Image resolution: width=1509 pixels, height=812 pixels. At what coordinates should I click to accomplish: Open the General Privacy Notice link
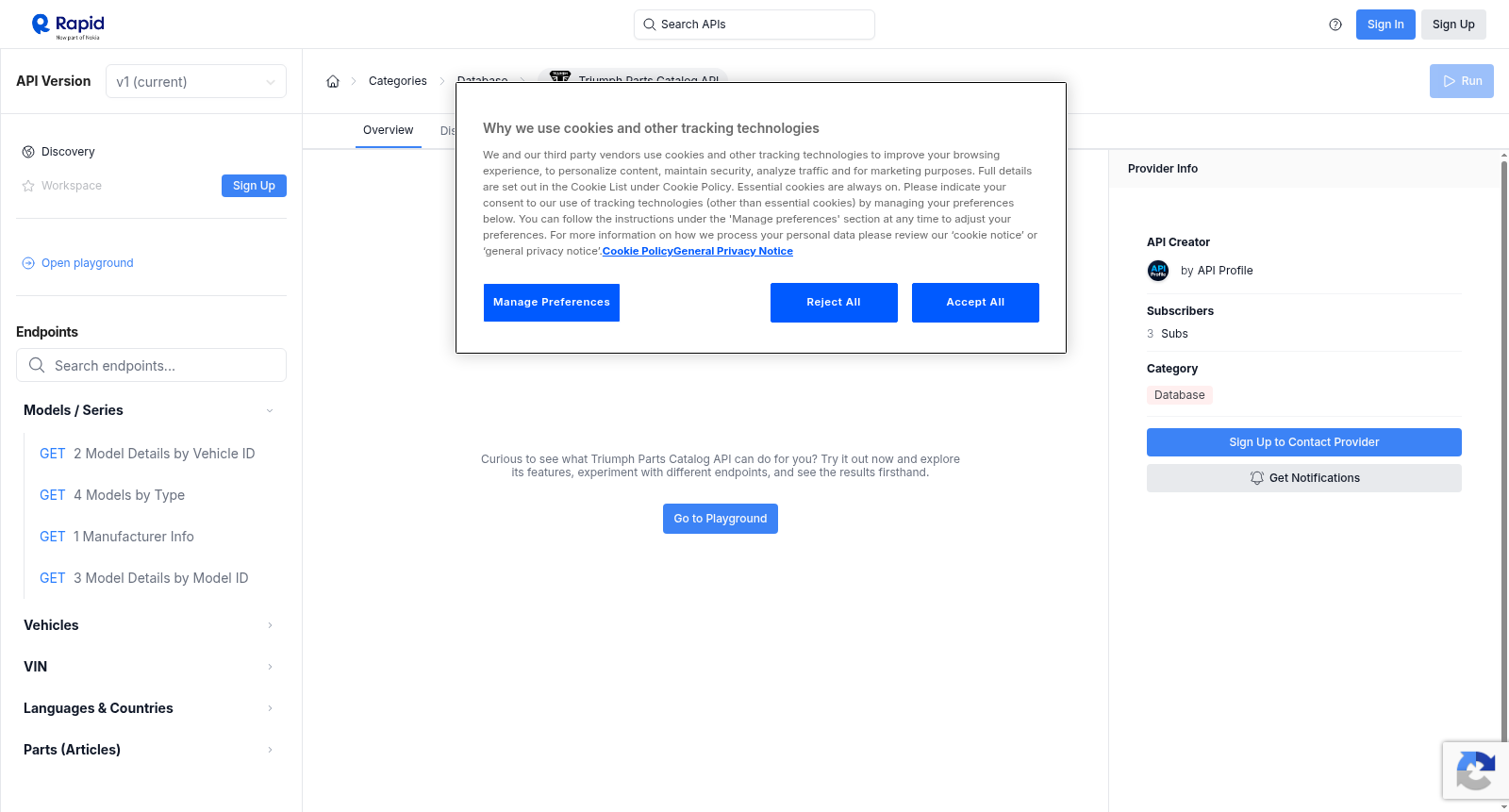733,251
